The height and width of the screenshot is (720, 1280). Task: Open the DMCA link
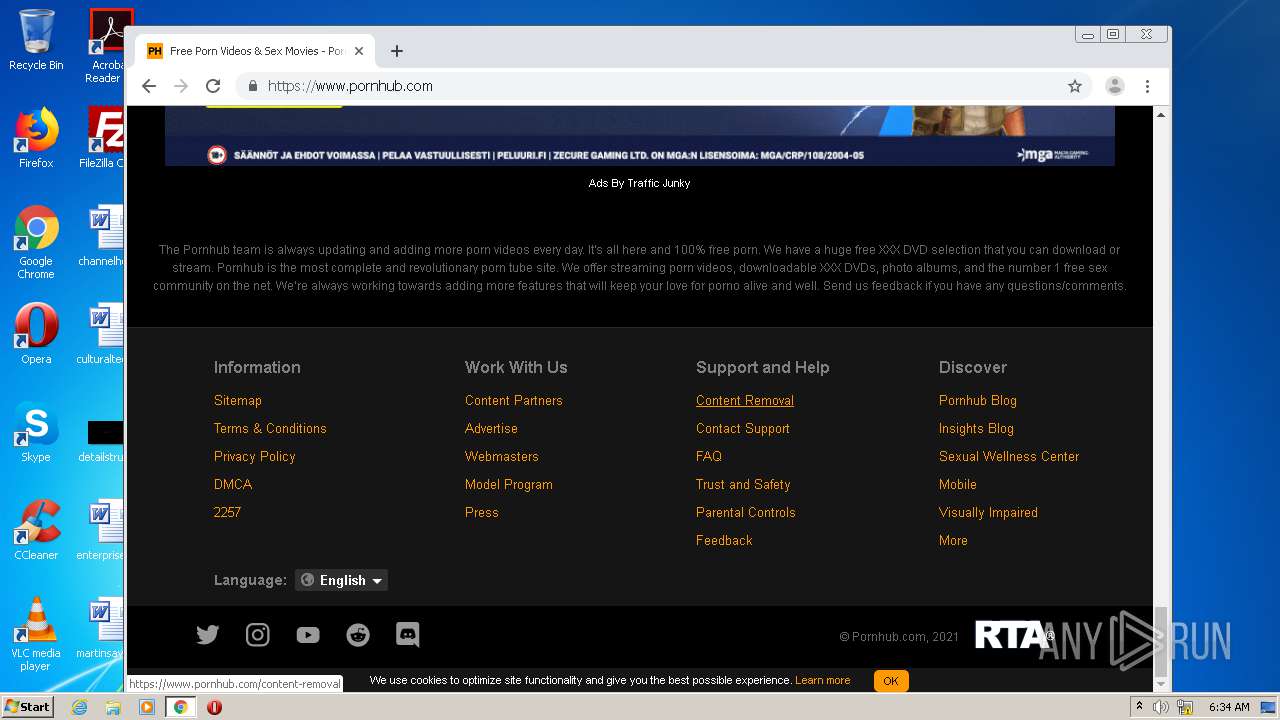[233, 484]
